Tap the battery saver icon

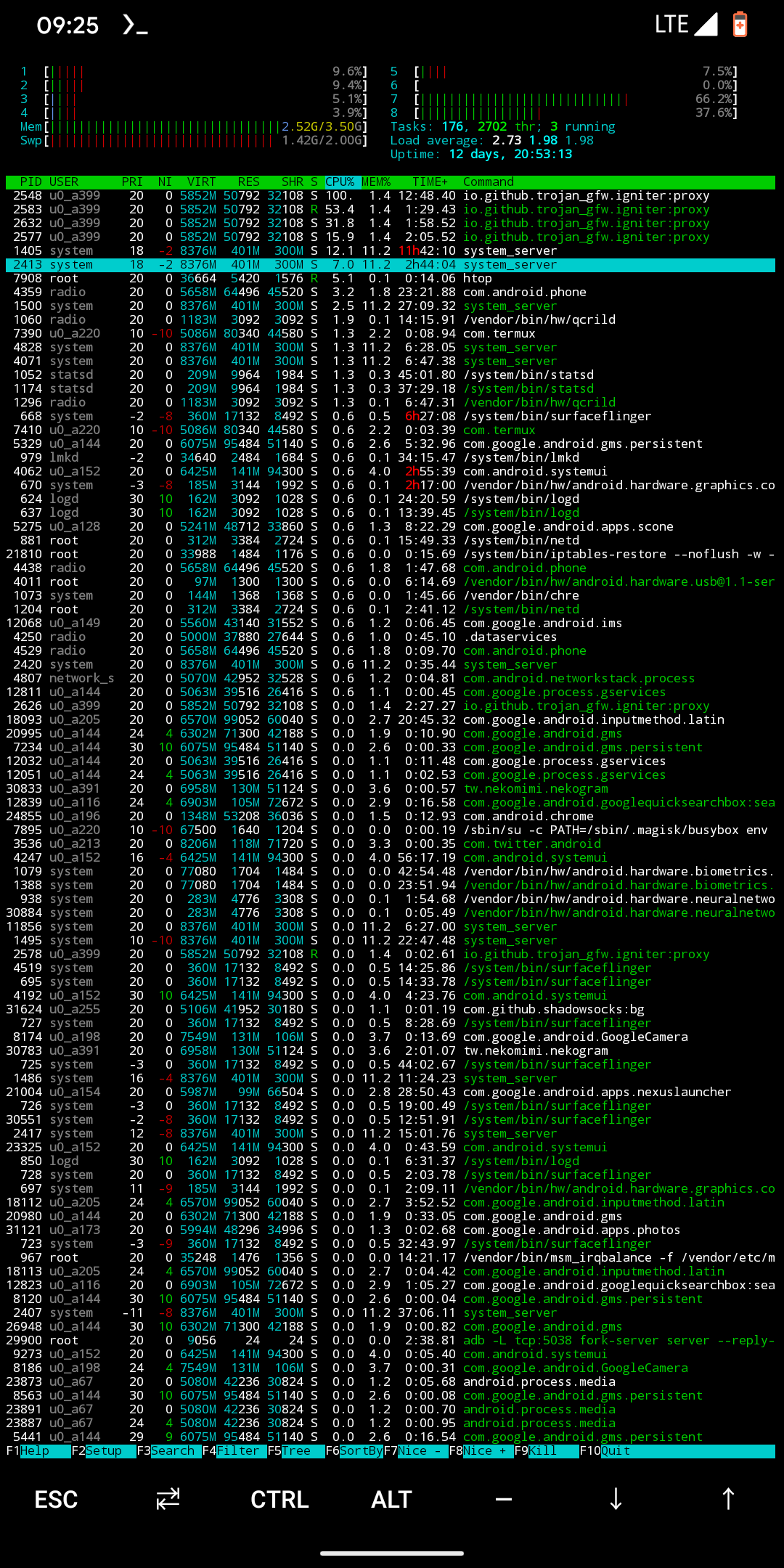pyautogui.click(x=740, y=24)
